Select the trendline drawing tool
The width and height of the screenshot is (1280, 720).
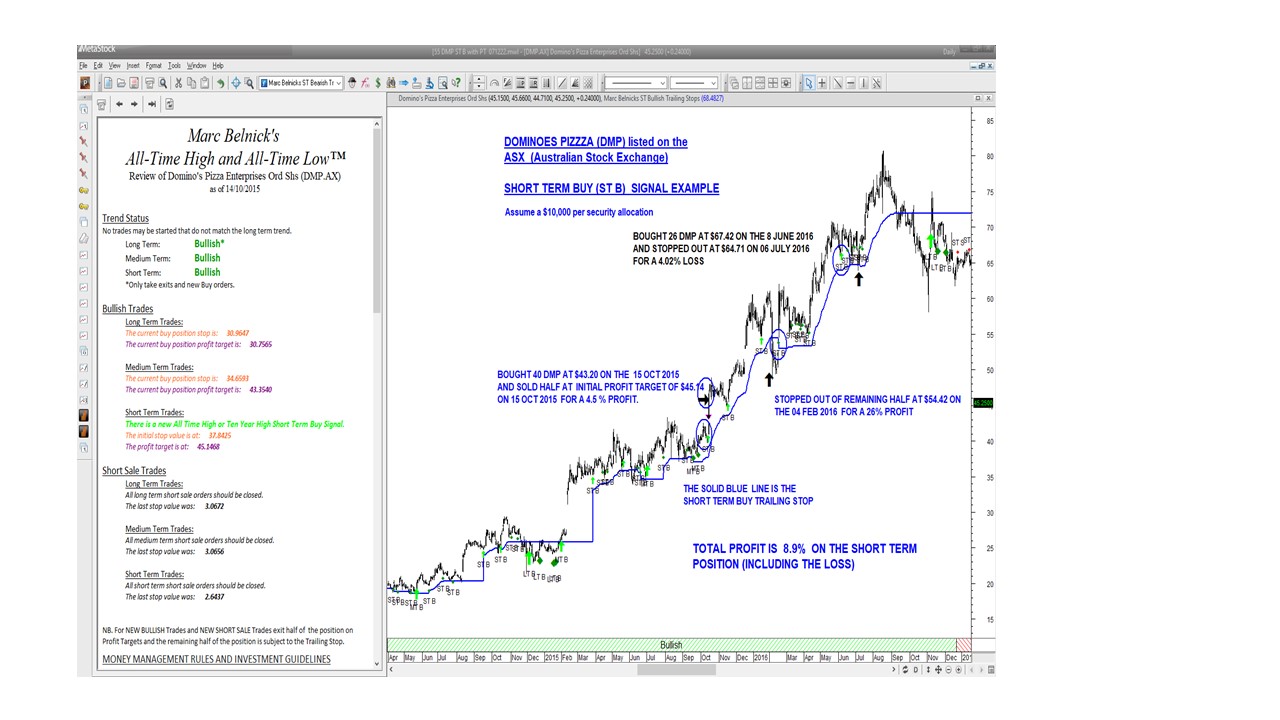[x=837, y=83]
